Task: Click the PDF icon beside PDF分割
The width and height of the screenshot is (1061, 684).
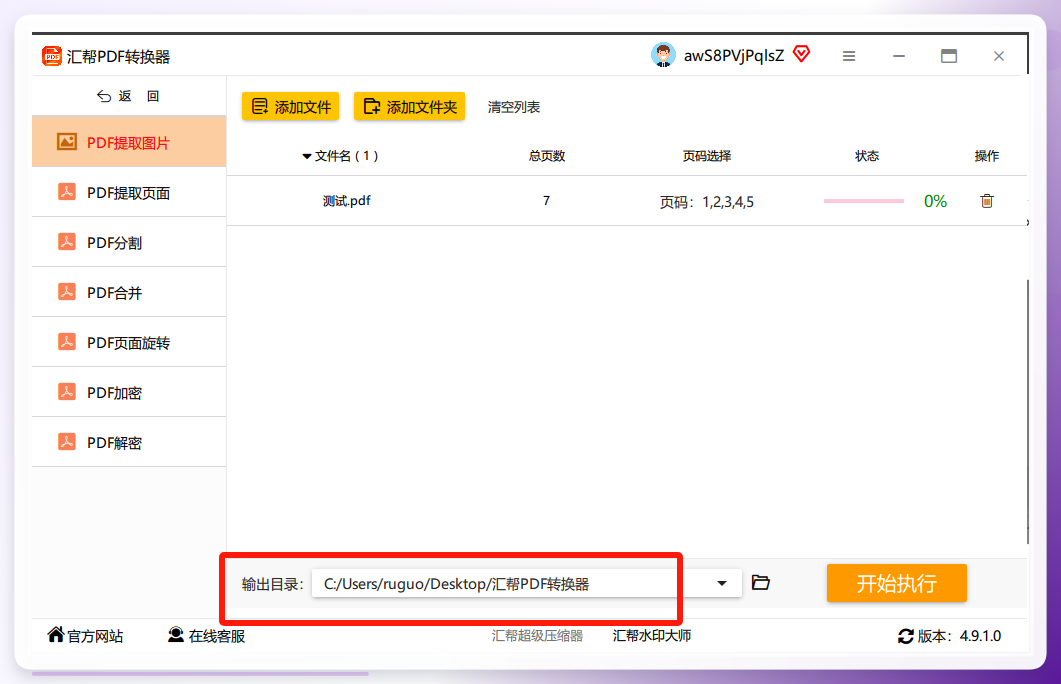Action: [66, 242]
